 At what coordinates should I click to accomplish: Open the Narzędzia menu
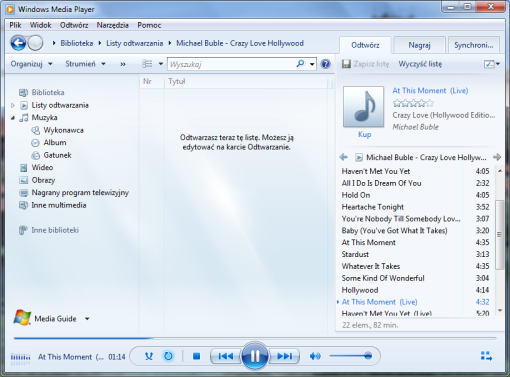click(x=113, y=25)
